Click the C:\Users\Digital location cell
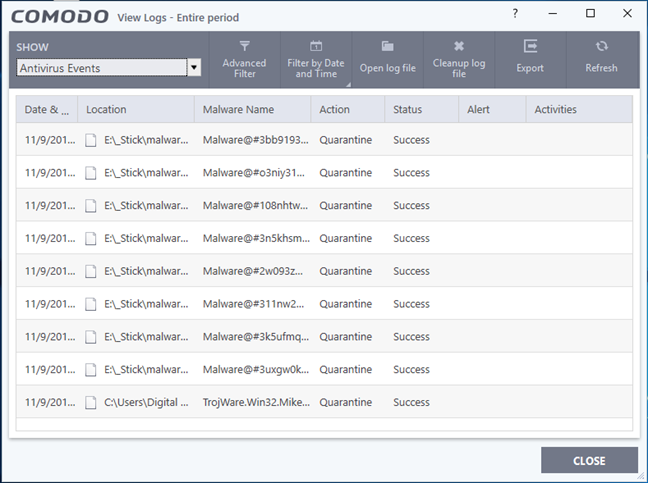 point(146,402)
